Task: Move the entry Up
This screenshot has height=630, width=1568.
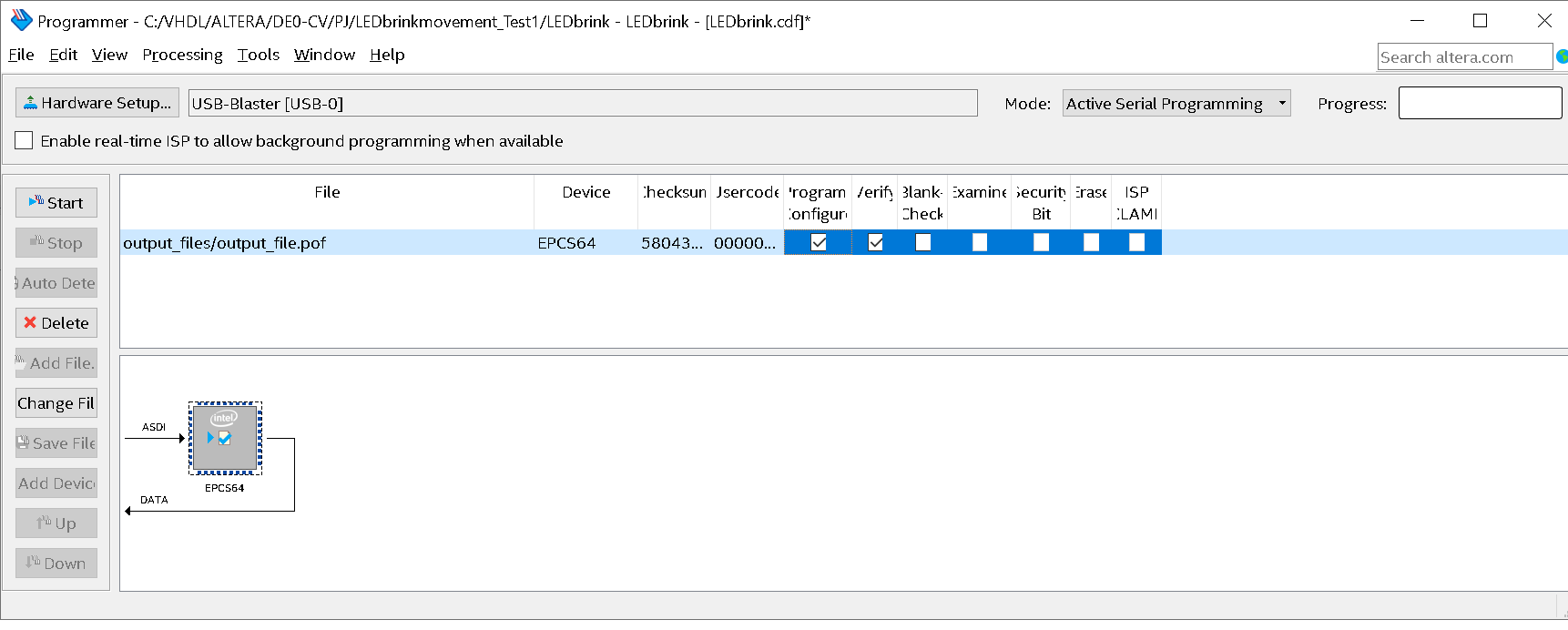Action: click(x=56, y=523)
